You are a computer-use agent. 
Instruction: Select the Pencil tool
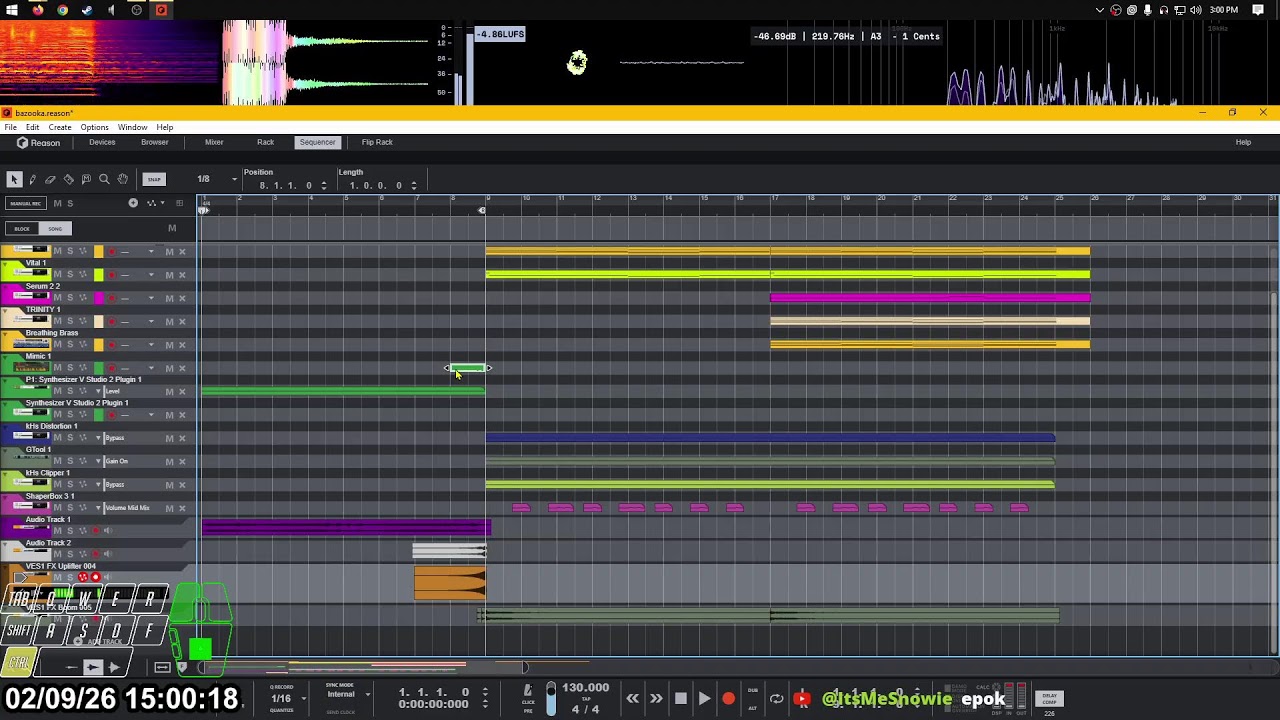[32, 179]
